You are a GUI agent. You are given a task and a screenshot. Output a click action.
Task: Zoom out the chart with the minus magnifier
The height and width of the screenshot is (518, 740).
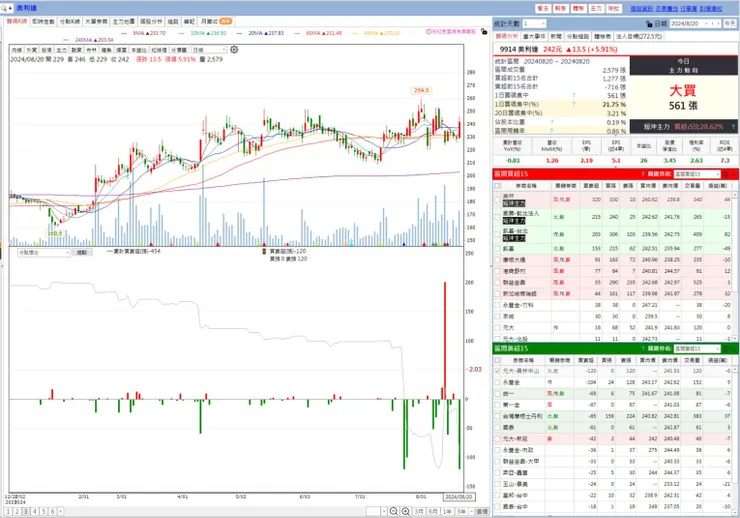pos(393,511)
